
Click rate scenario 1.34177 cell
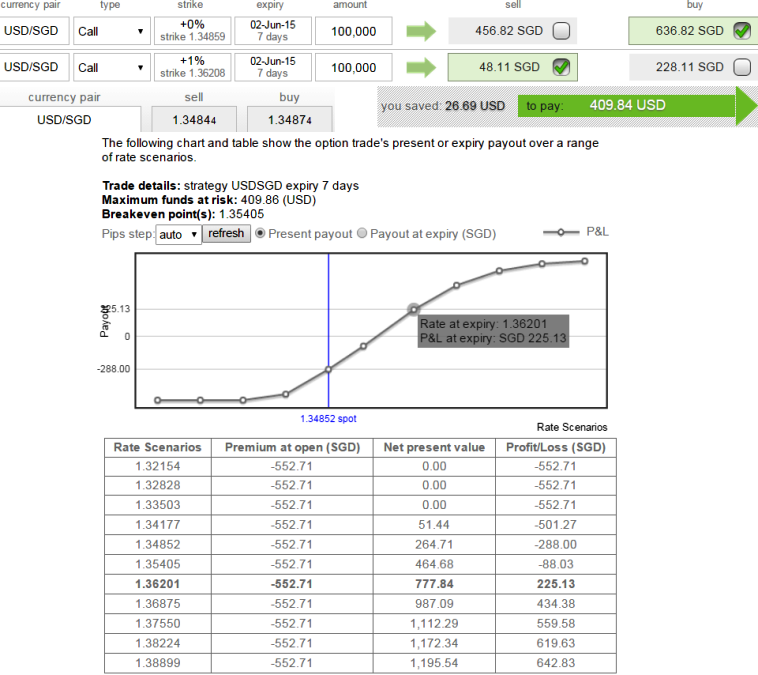(158, 525)
